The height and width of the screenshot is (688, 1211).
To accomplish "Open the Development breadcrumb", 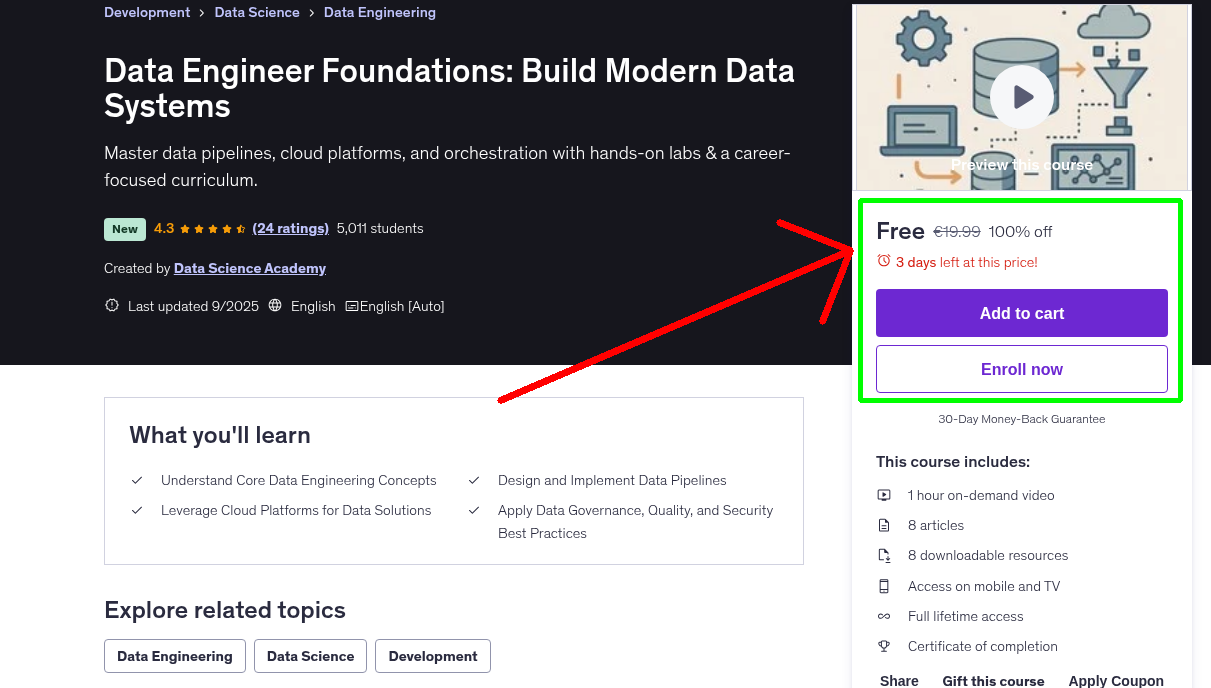I will pyautogui.click(x=147, y=13).
